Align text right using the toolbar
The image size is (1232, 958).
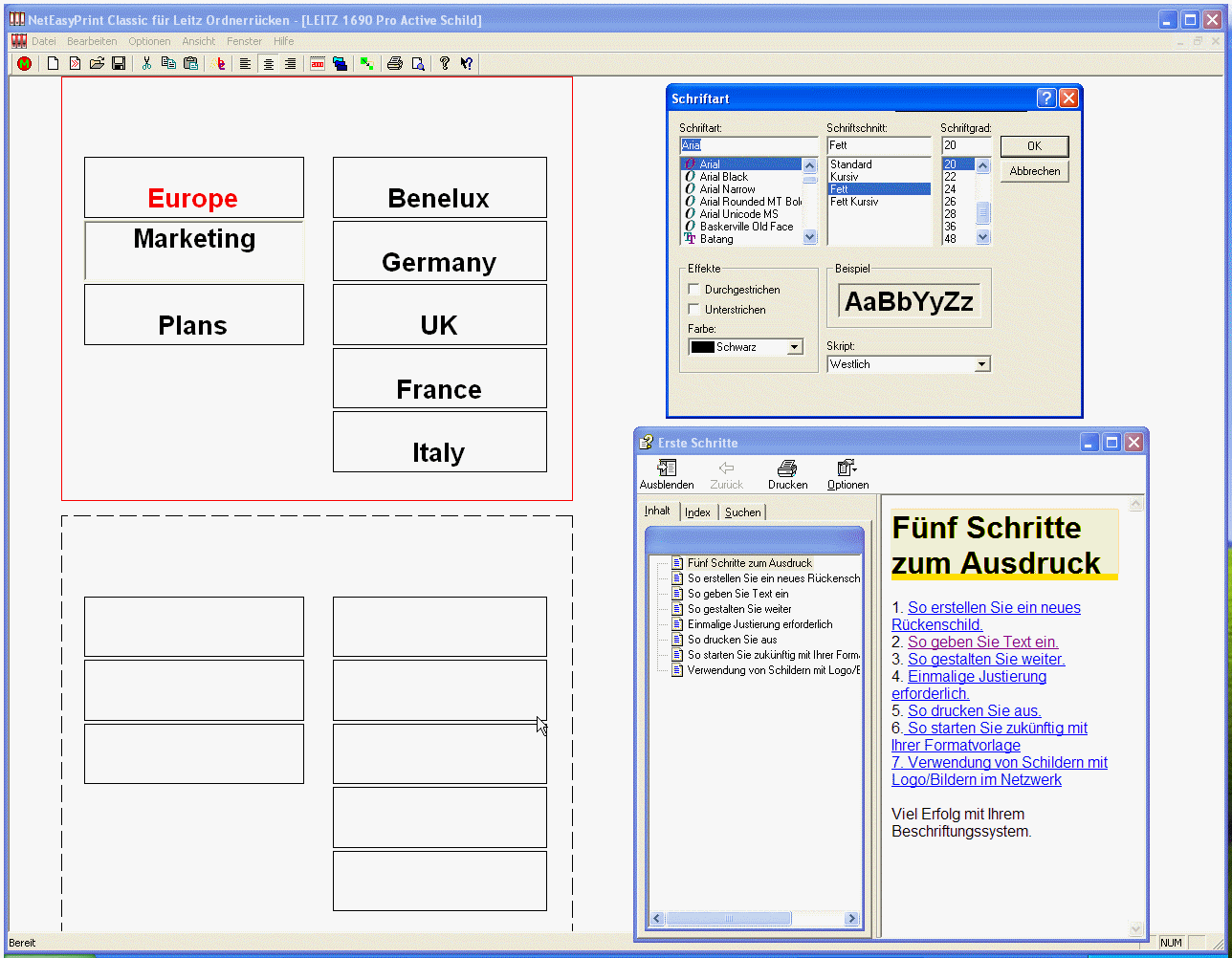[x=290, y=64]
